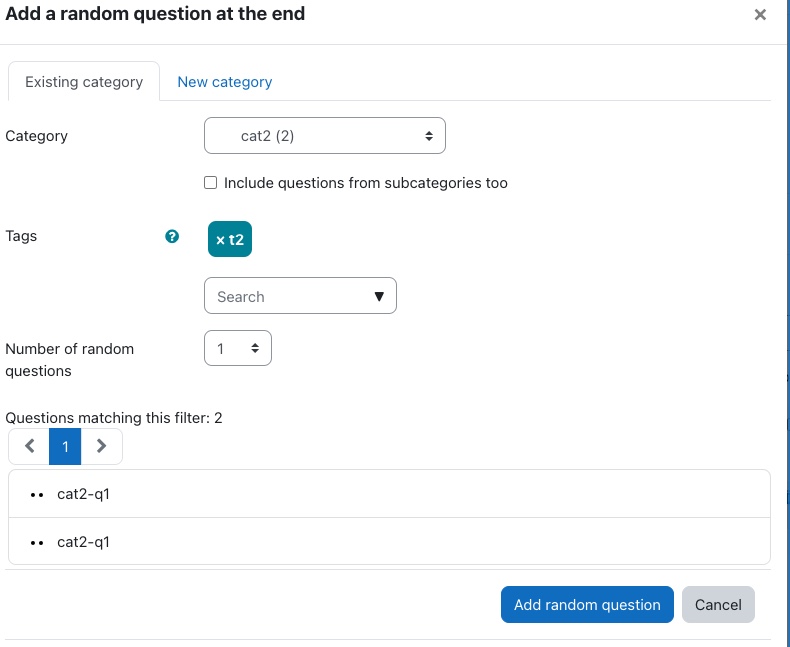Go to next page of matching questions
Screen dimensions: 790x647
101,446
